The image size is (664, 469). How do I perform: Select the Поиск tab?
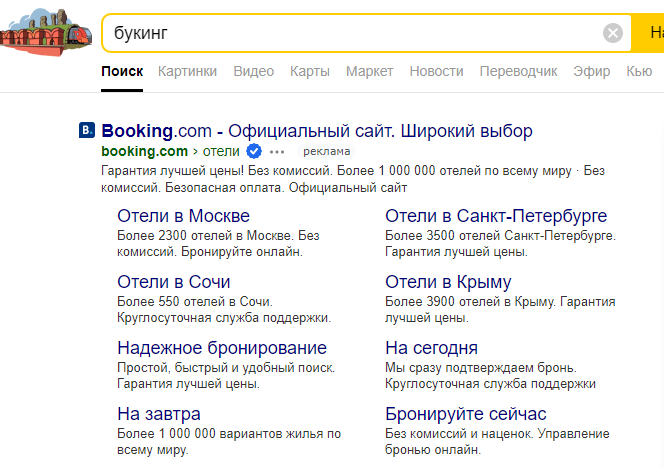click(122, 71)
